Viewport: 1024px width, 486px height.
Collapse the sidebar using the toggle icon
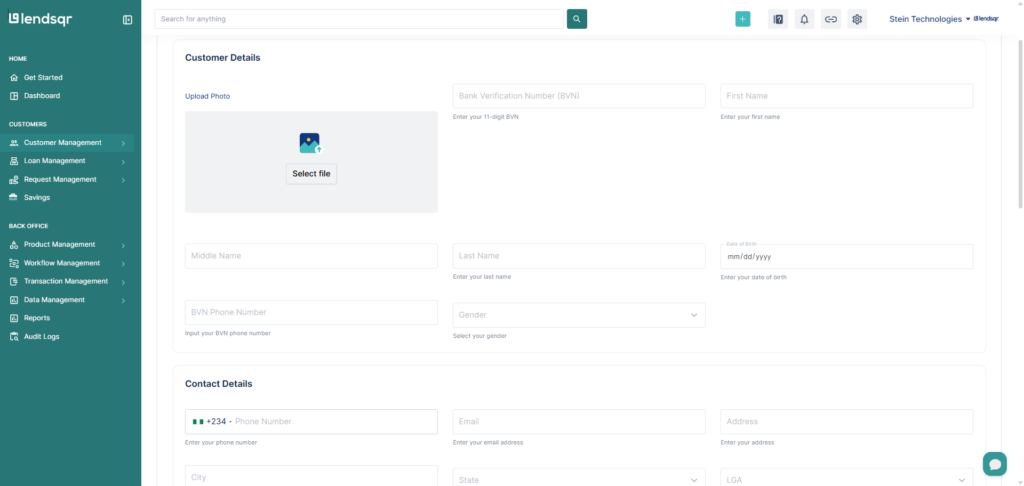click(x=127, y=19)
